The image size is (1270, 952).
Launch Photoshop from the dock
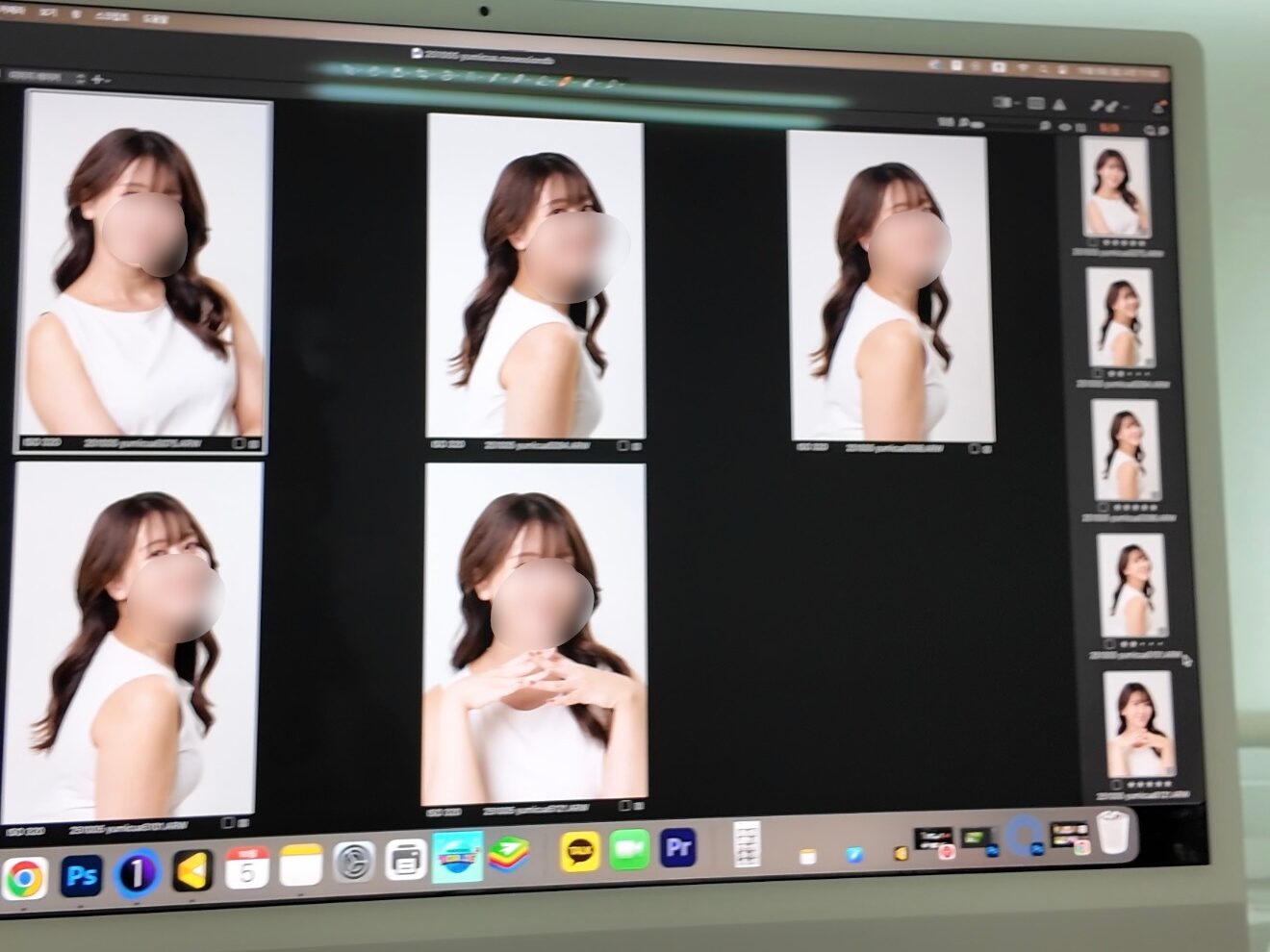tap(81, 874)
